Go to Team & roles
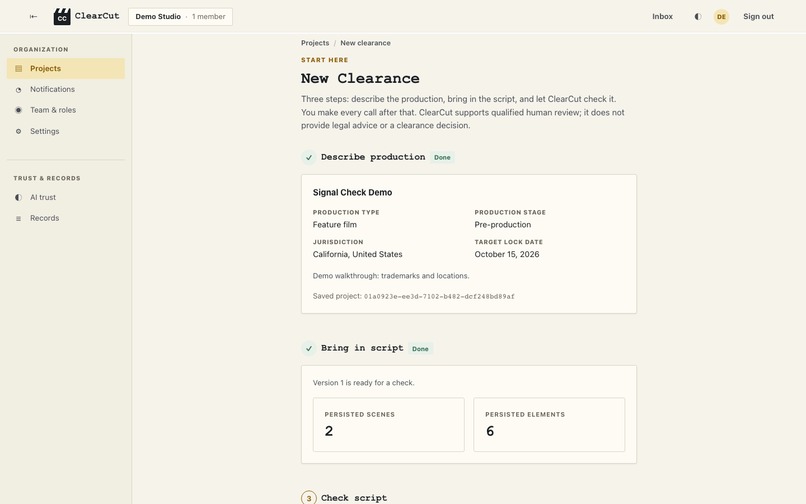806x504 pixels. pyautogui.click(x=66, y=110)
